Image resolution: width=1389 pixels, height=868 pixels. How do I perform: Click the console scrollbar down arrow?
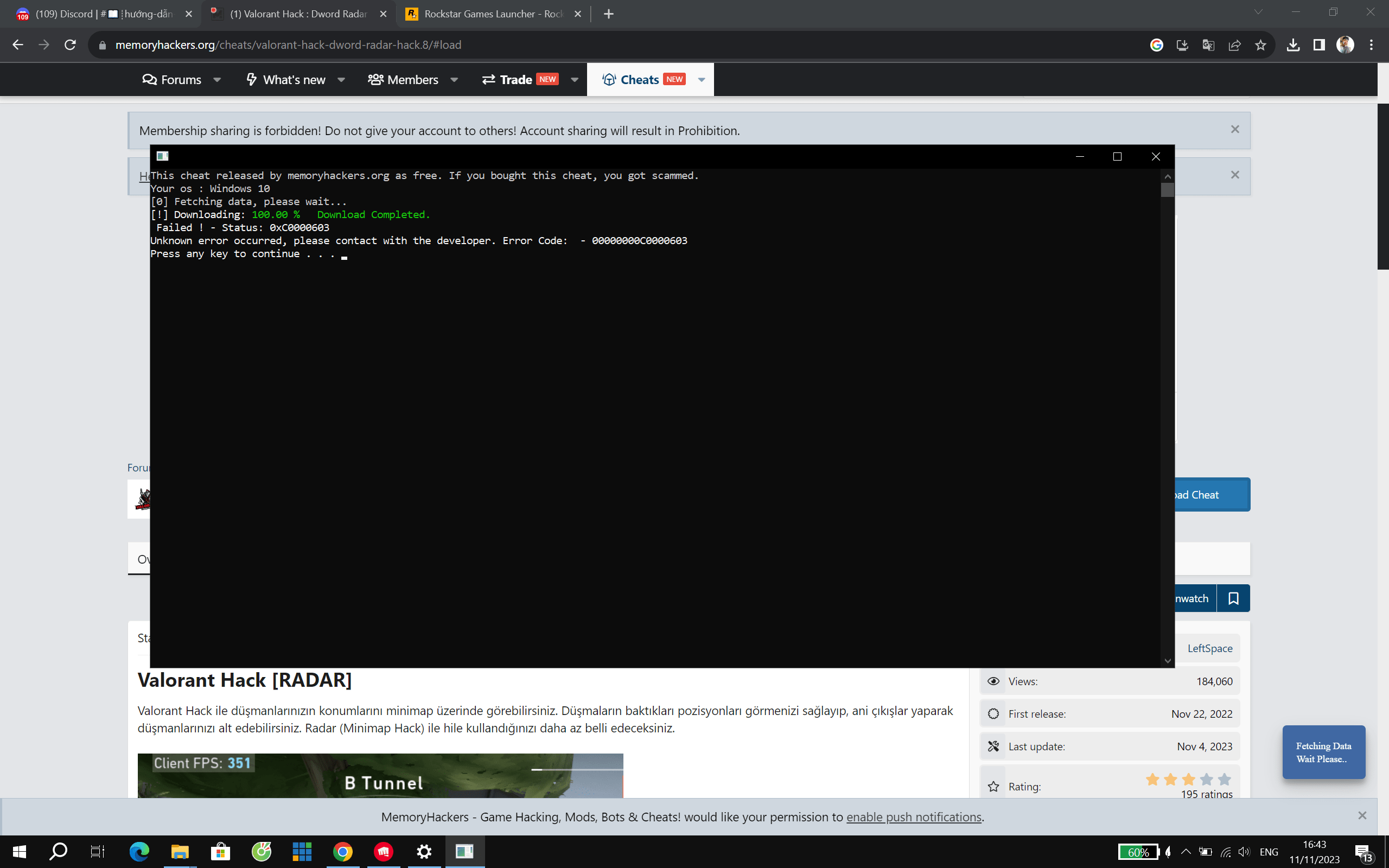1168,661
